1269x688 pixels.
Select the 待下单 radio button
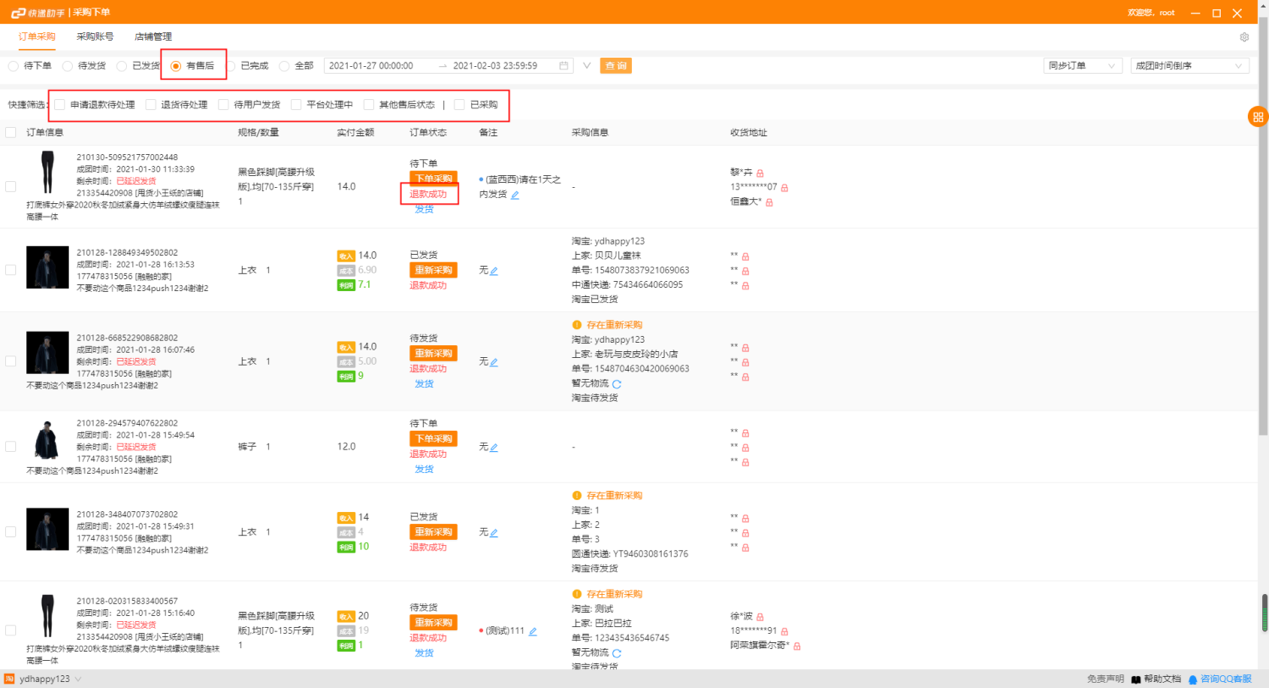tap(14, 66)
